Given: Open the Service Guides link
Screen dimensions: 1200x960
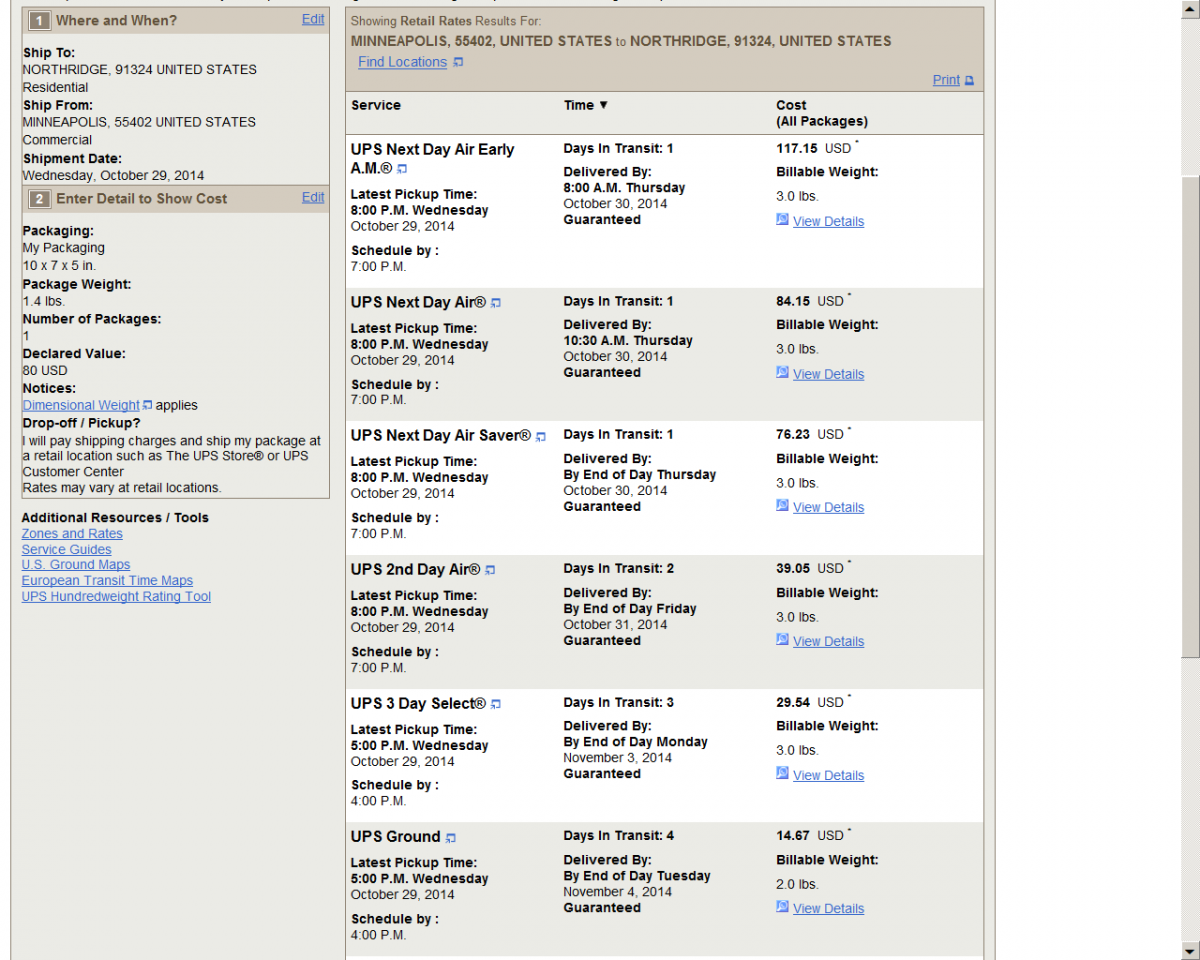Looking at the screenshot, I should click(66, 550).
